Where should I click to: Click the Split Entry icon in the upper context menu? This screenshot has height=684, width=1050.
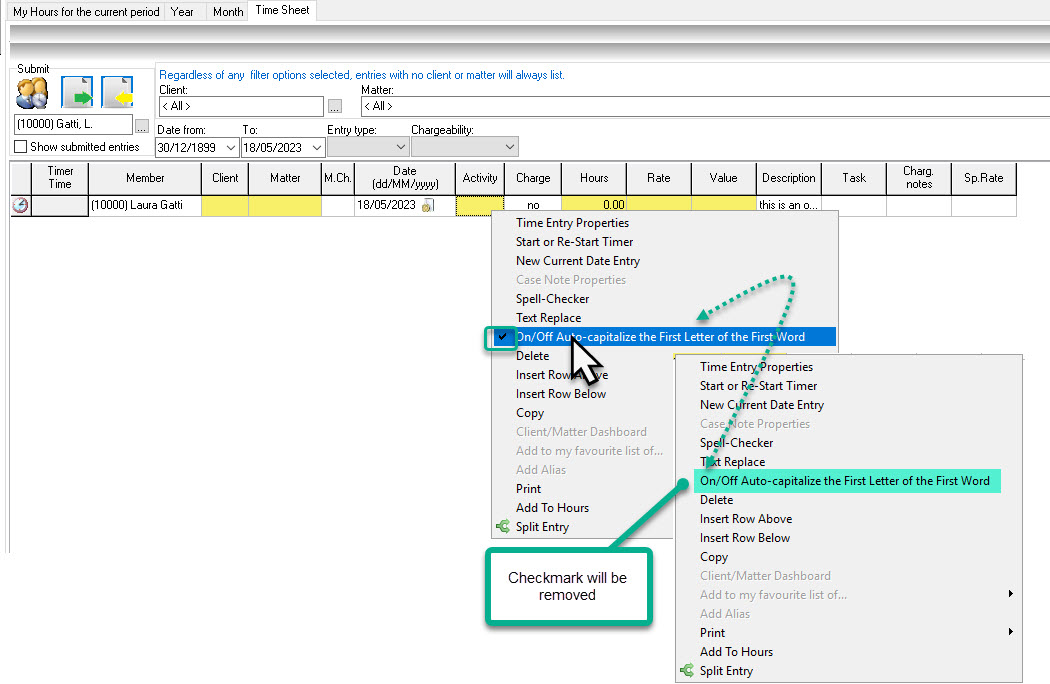click(x=503, y=527)
